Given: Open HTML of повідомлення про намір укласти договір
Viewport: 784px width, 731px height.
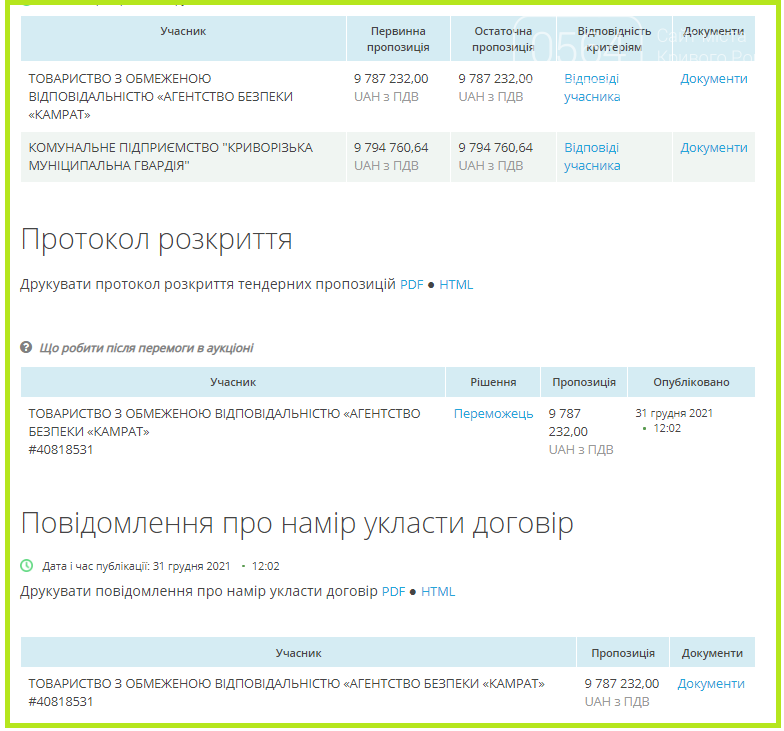Looking at the screenshot, I should coord(438,591).
